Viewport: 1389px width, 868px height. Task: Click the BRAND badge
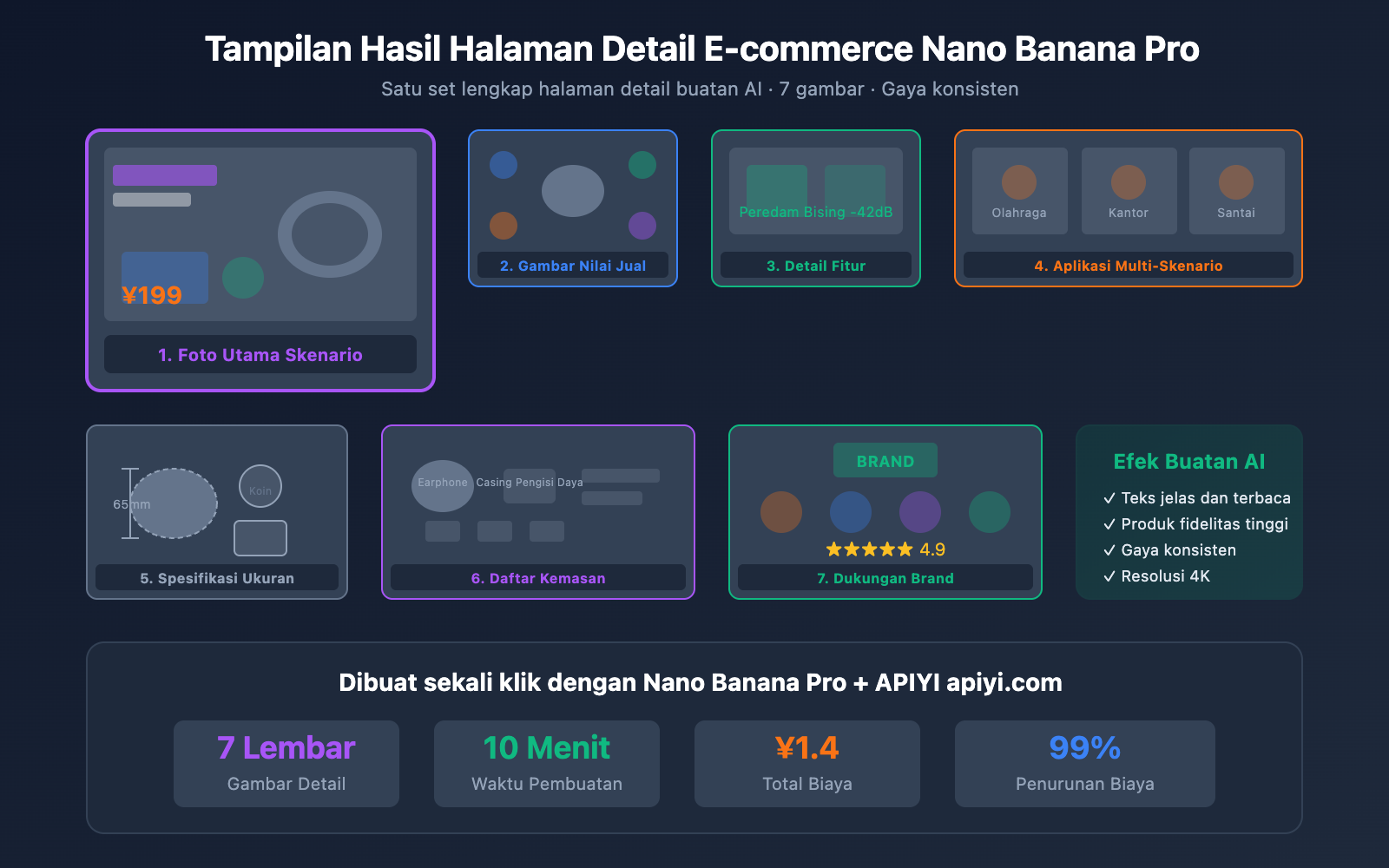[x=885, y=460]
